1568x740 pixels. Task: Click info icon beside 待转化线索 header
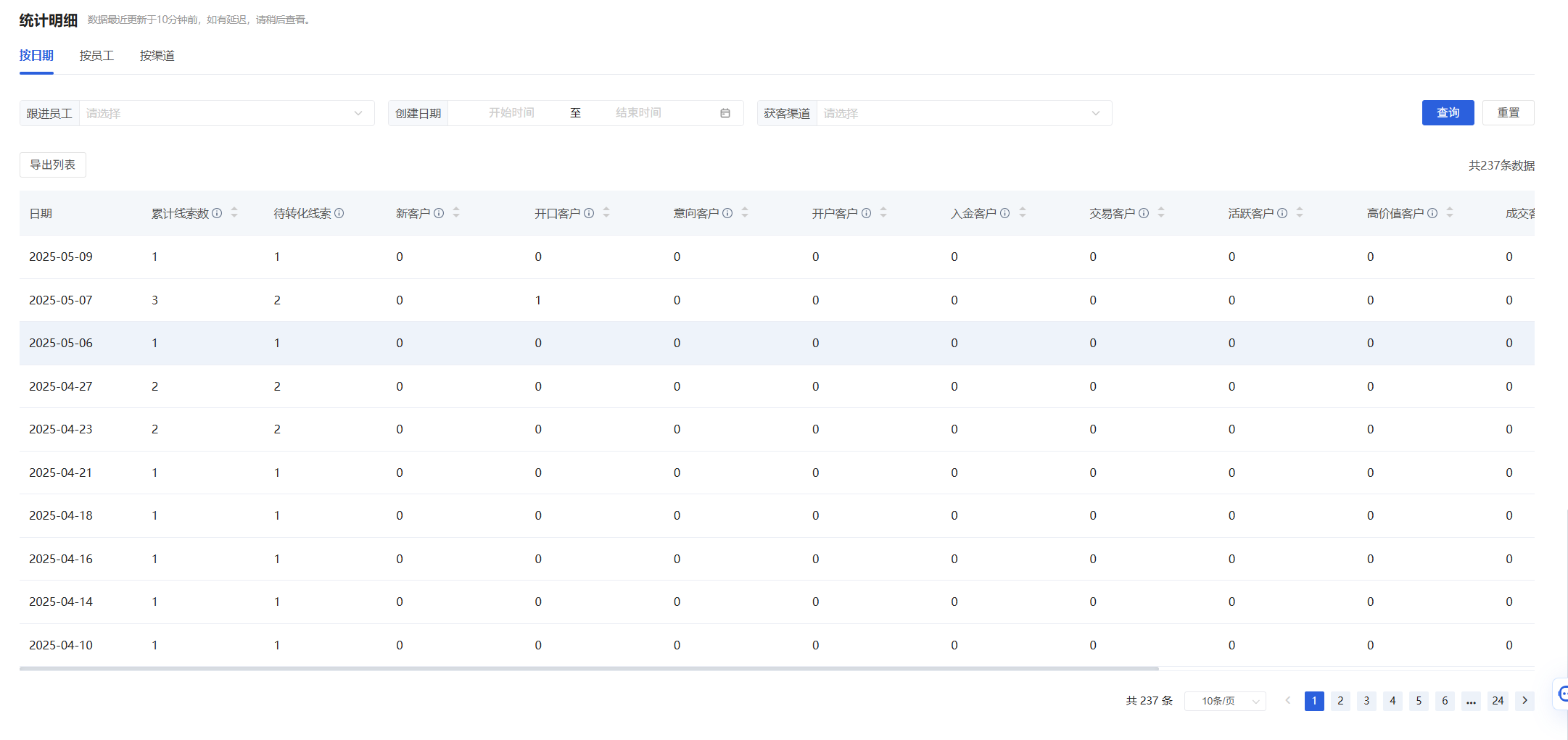coord(339,213)
